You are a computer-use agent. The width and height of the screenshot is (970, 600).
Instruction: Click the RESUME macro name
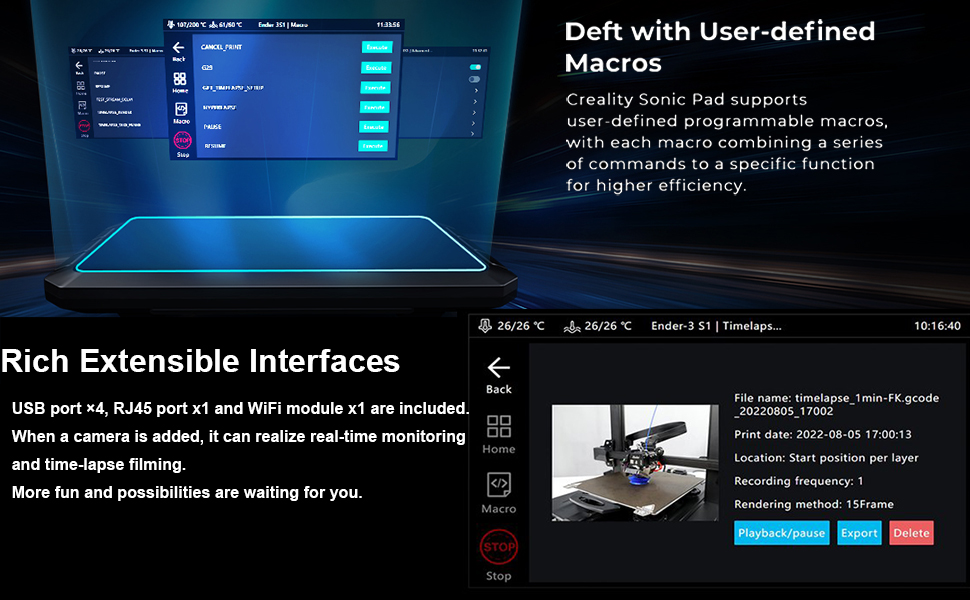coord(215,147)
